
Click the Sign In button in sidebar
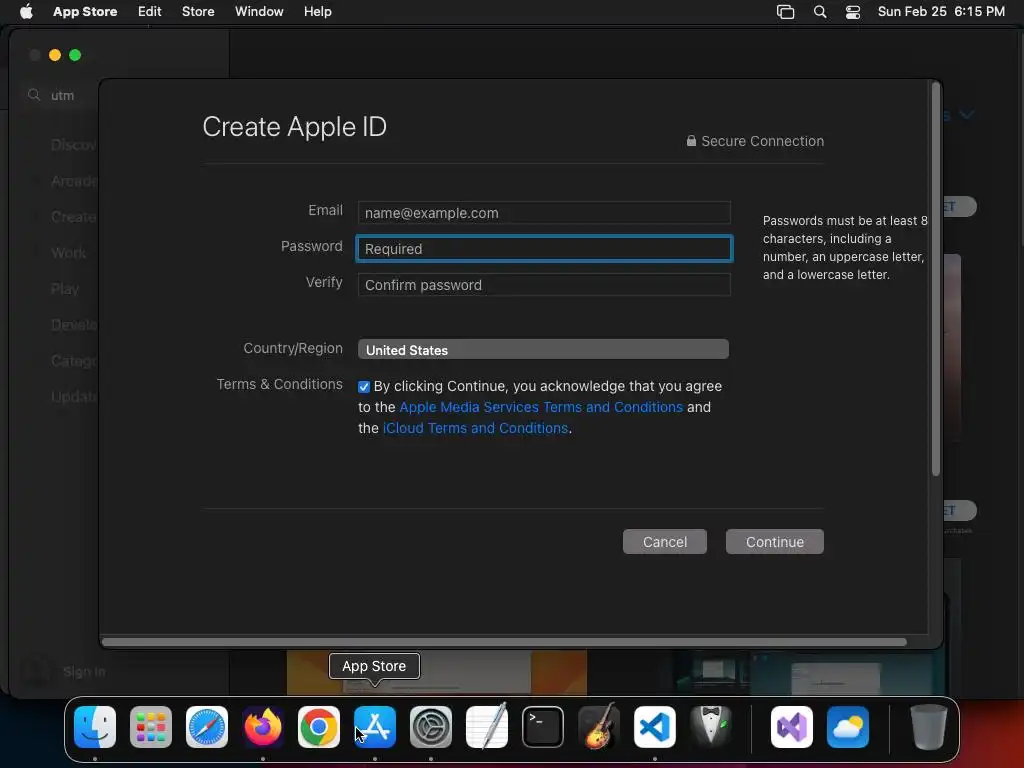coord(84,671)
